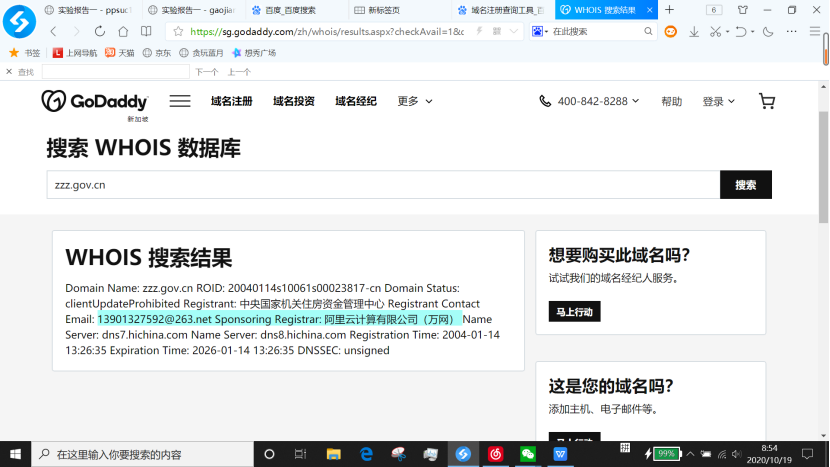Open Task View on taskbar

pyautogui.click(x=301, y=454)
